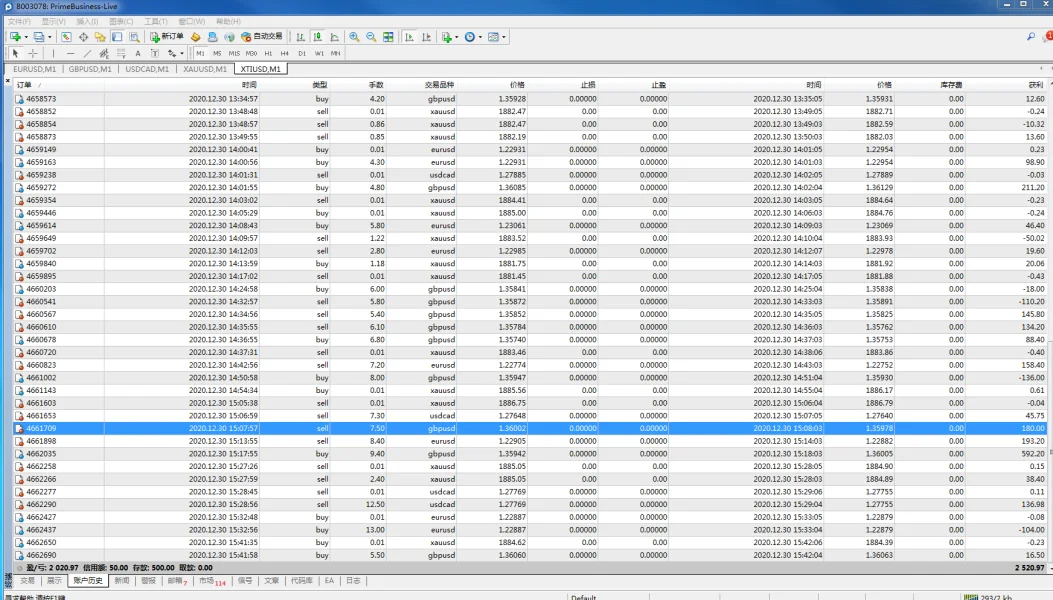Click the zoom out magnifier icon
This screenshot has width=1053, height=600.
tap(371, 37)
